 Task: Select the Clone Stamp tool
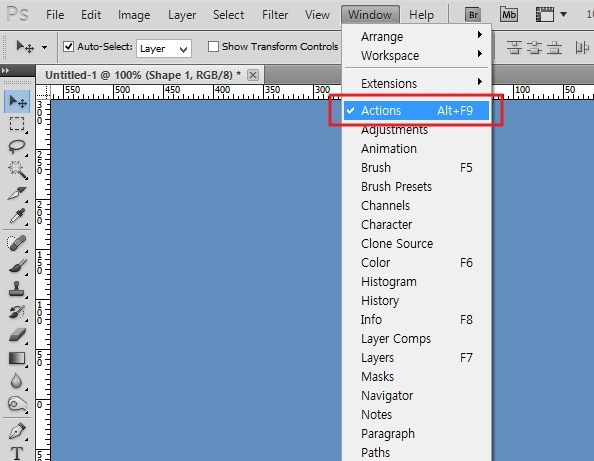17,289
